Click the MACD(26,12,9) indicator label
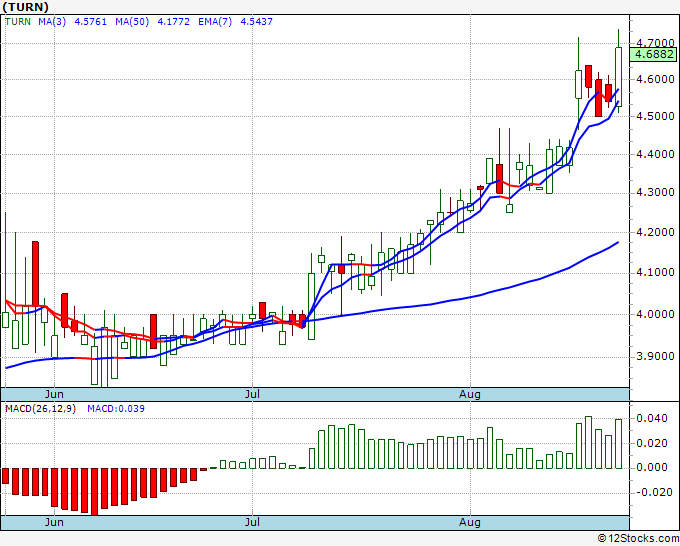 click(x=40, y=409)
